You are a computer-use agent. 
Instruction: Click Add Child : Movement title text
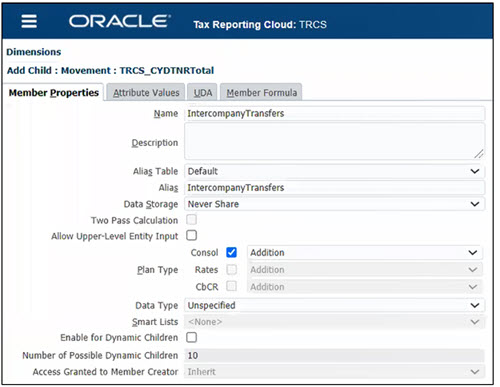110,71
